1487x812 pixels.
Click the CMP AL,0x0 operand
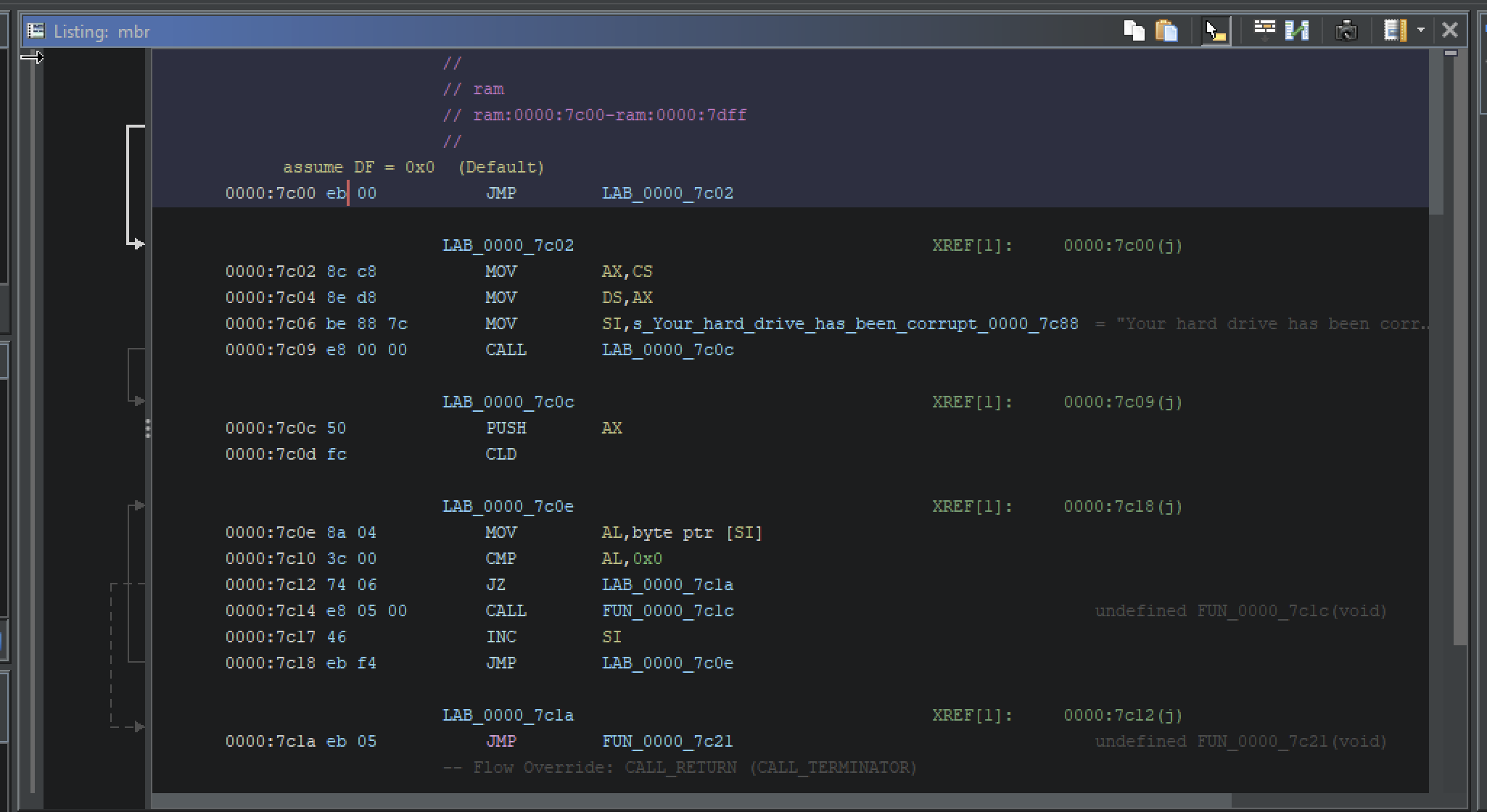[x=632, y=558]
